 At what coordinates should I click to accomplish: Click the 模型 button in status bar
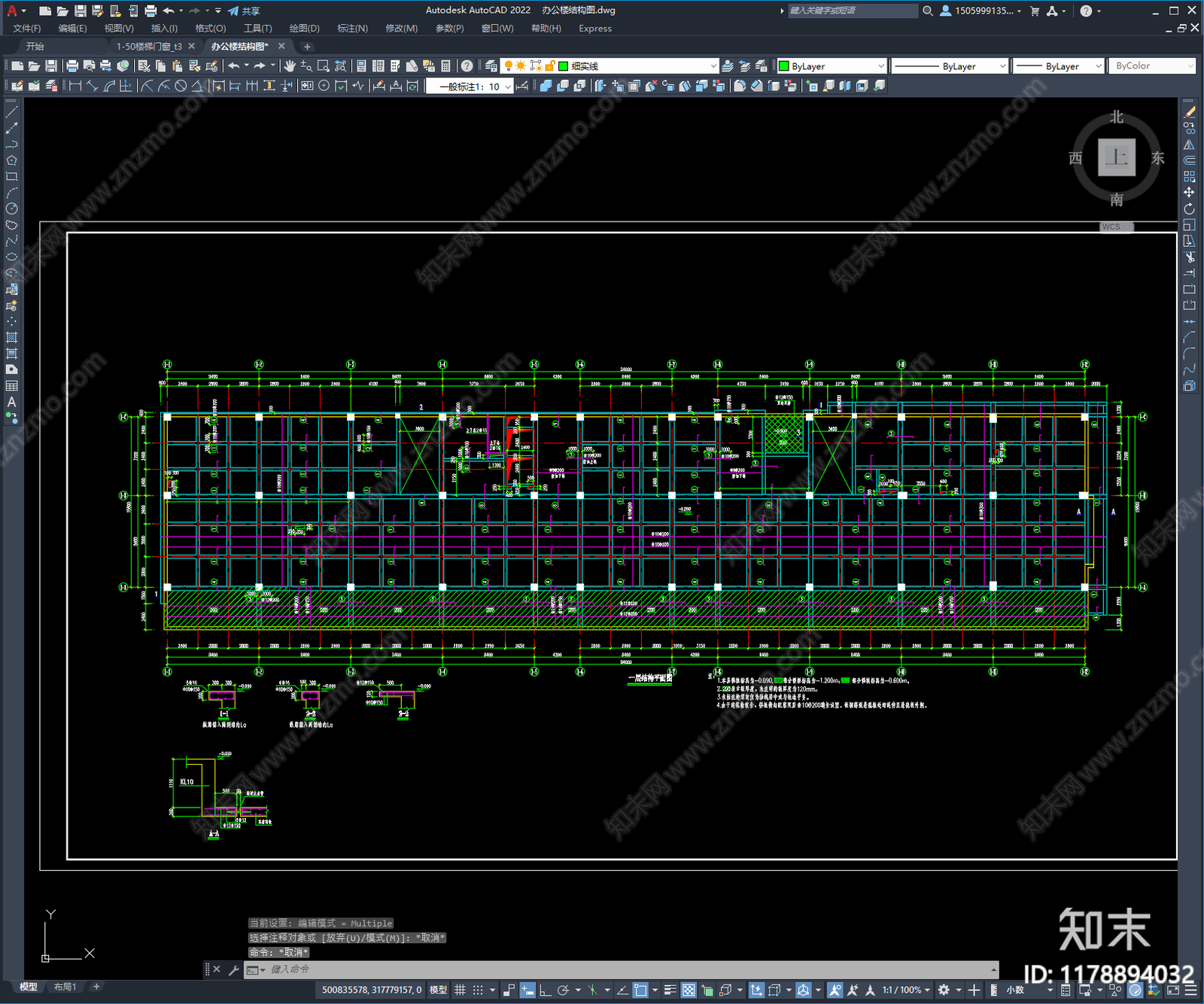438,990
